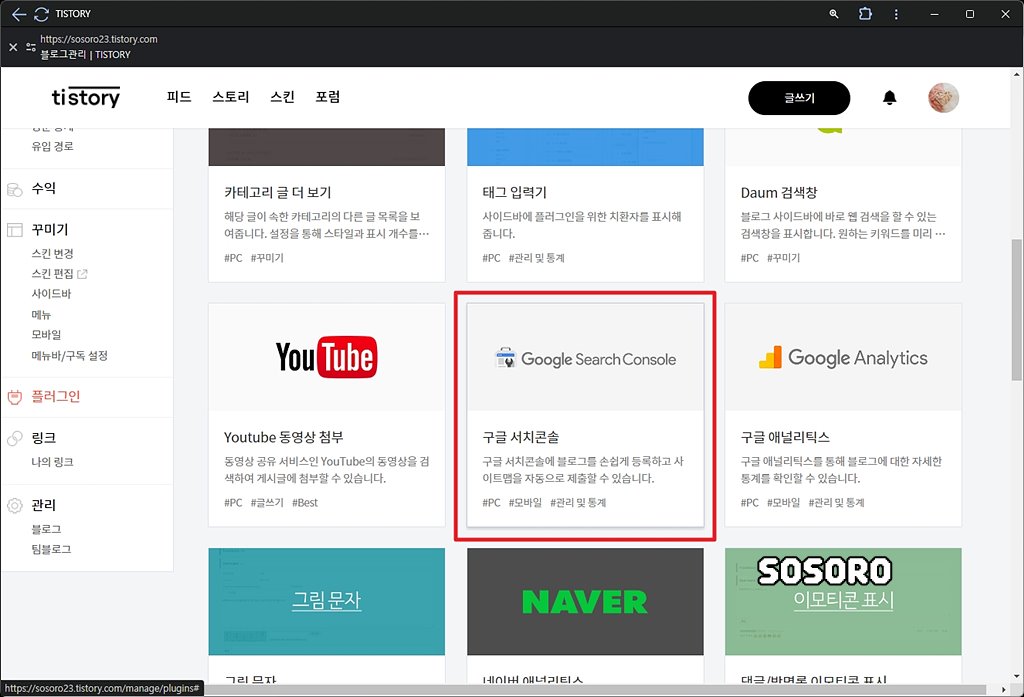The image size is (1024, 697).
Task: Click the SOSORO 이모티콘 표시 plugin image
Action: 843,602
